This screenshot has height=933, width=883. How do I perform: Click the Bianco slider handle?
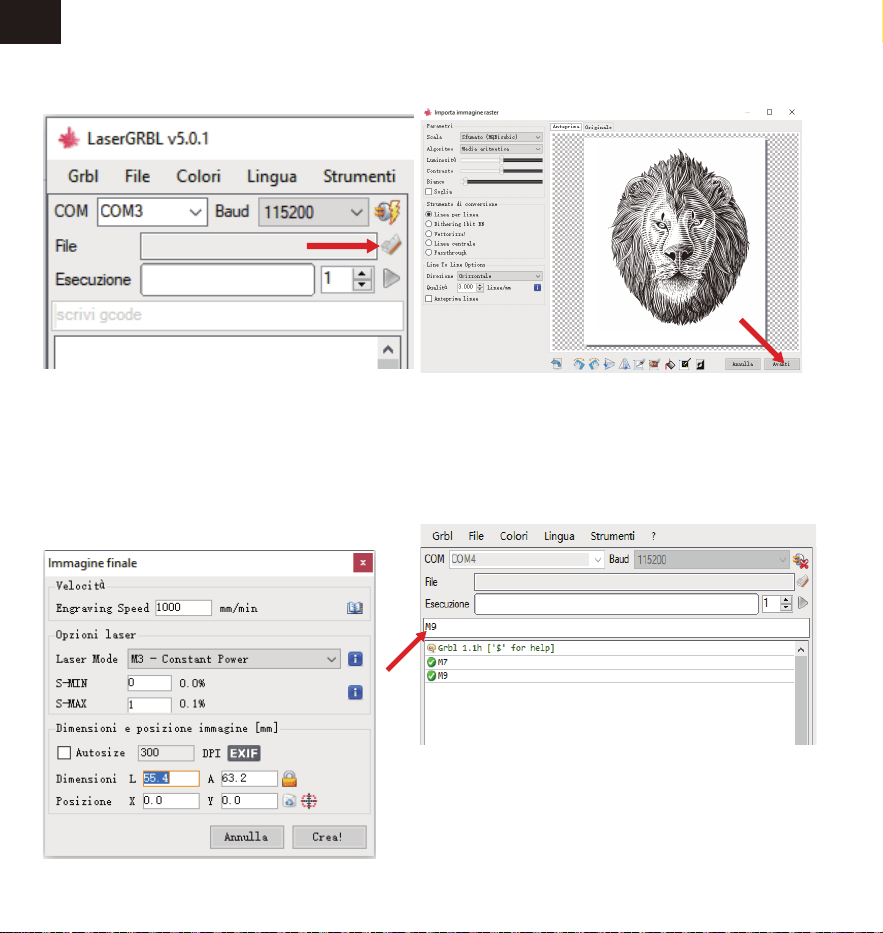pyautogui.click(x=465, y=181)
